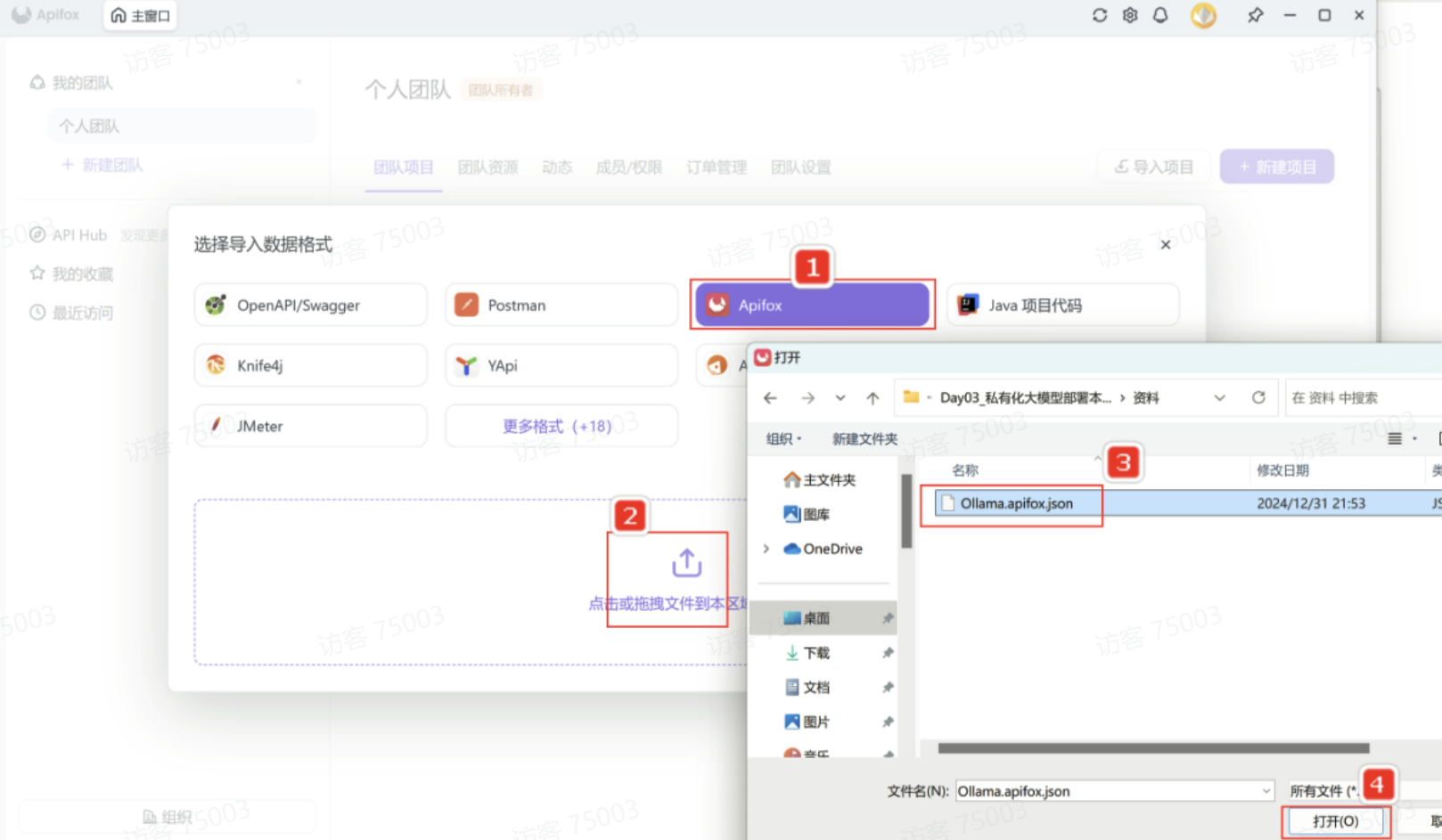Click the upload file icon in drop area
This screenshot has height=840, width=1442.
tap(687, 563)
